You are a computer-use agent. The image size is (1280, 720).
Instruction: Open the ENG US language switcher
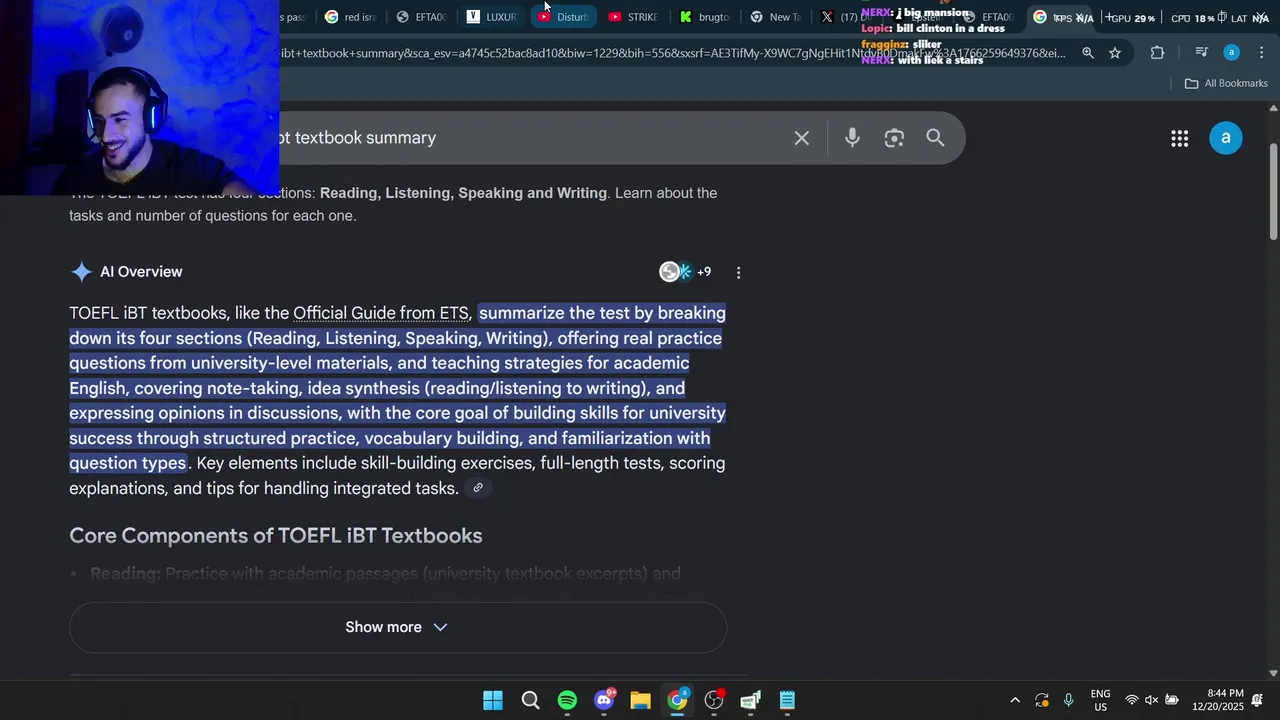[x=1100, y=700]
